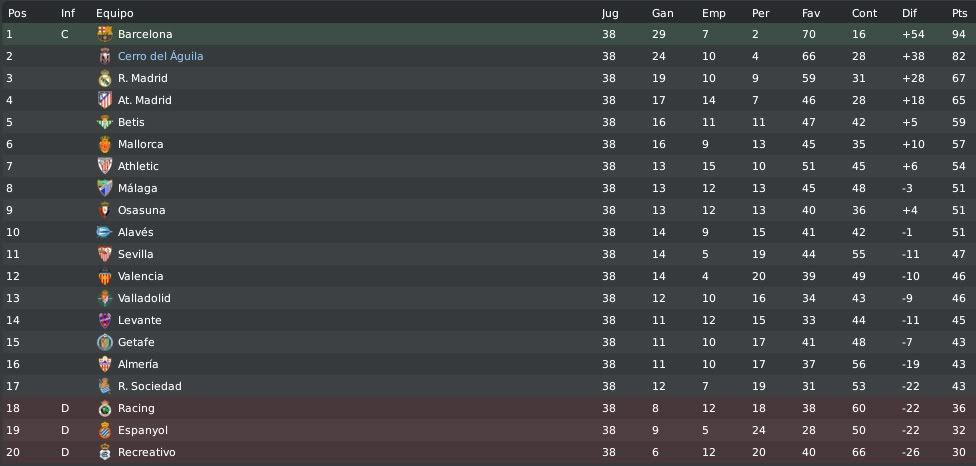976x466 pixels.
Task: Click the Cerro del Águila crest icon
Action: pyautogui.click(x=105, y=56)
